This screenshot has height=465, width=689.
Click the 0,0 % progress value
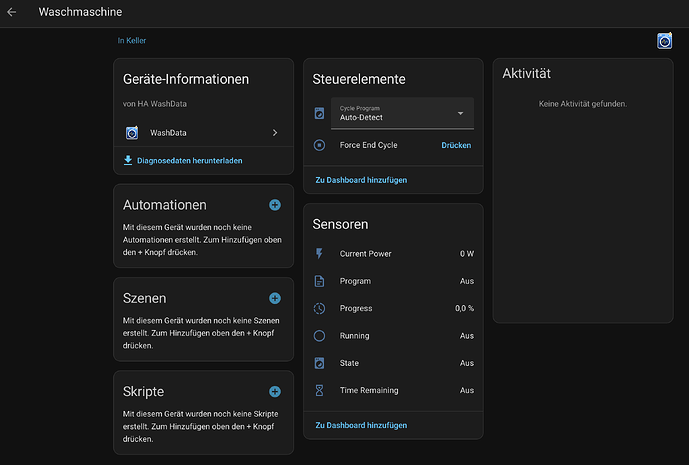point(464,309)
